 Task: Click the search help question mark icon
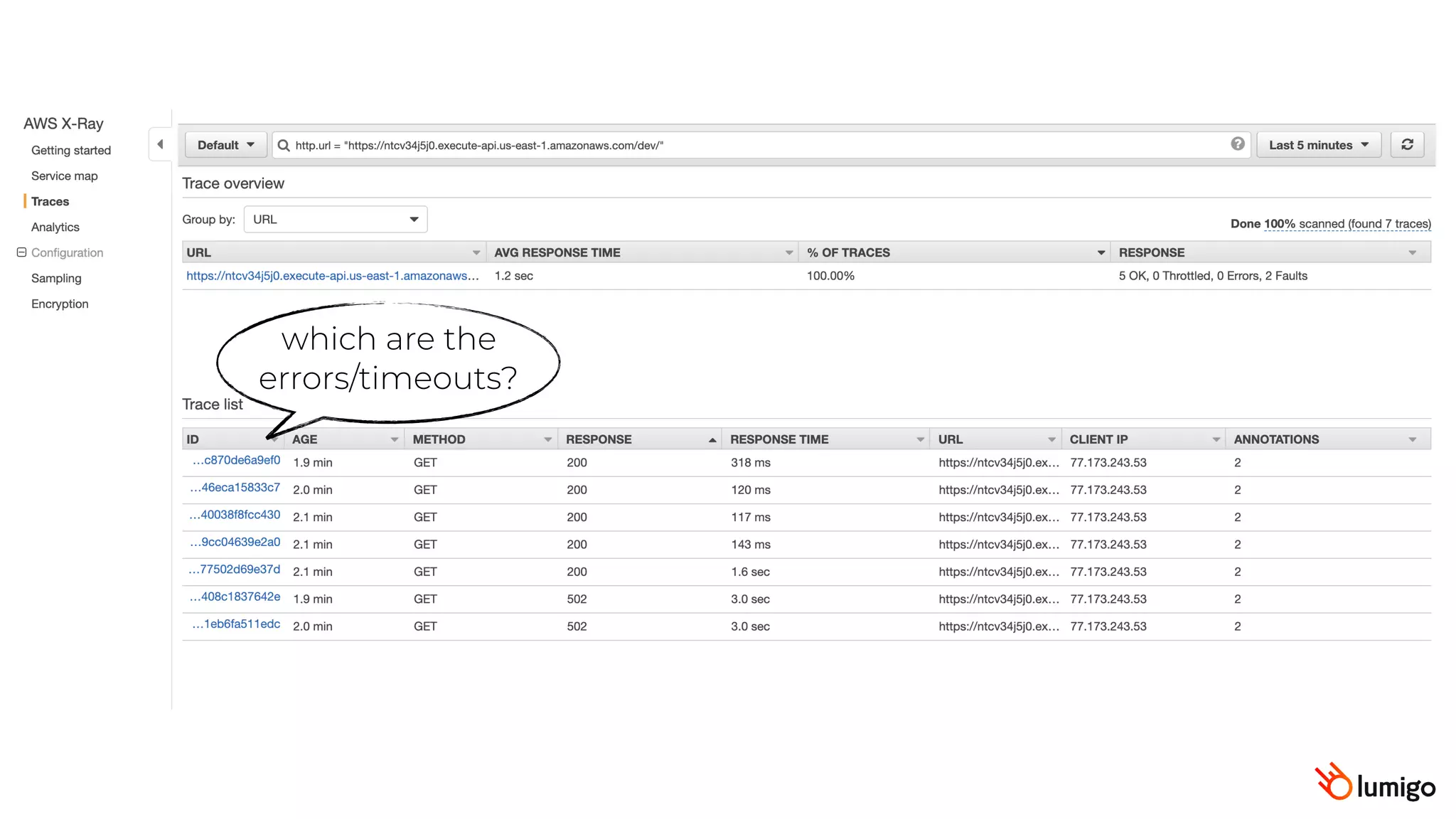1237,144
